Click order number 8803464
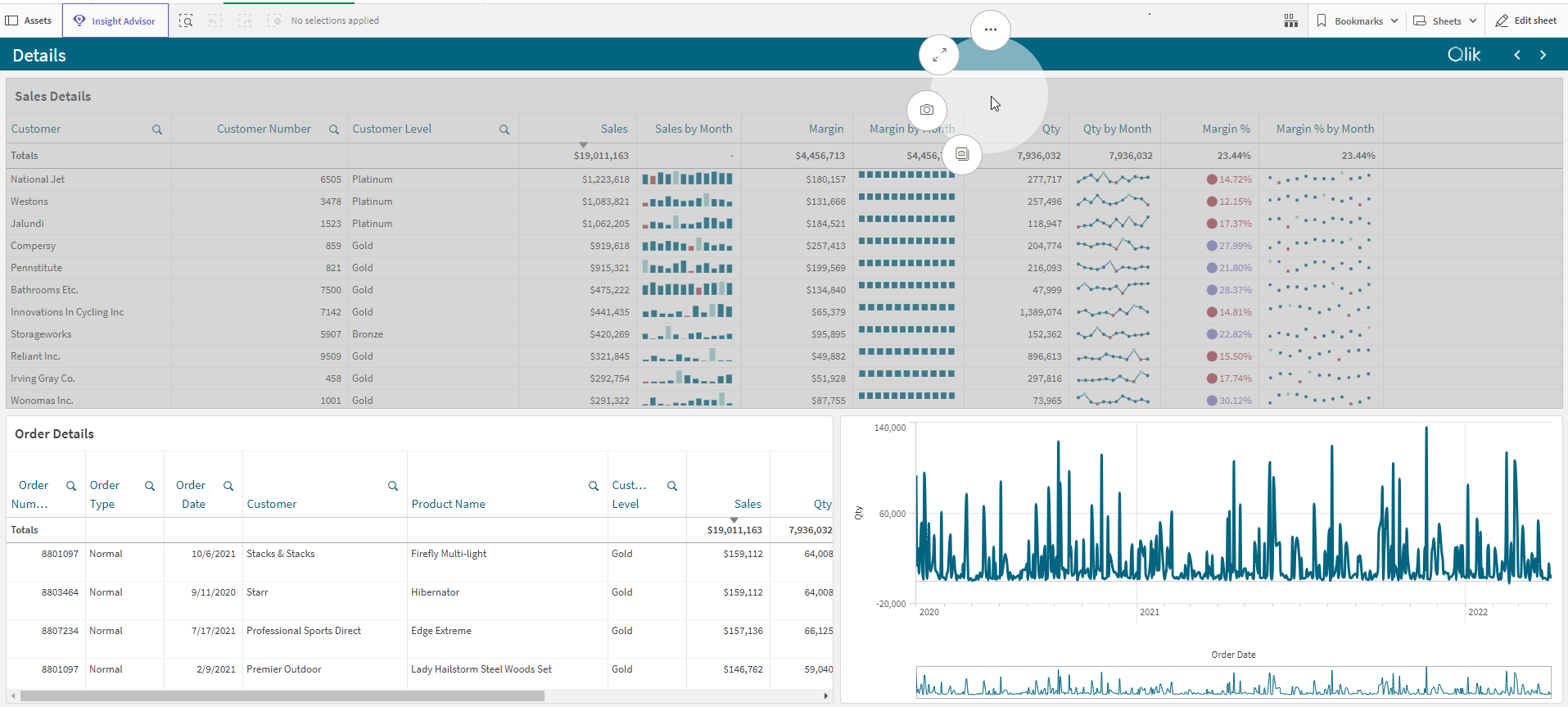This screenshot has width=1568, height=707. [60, 591]
